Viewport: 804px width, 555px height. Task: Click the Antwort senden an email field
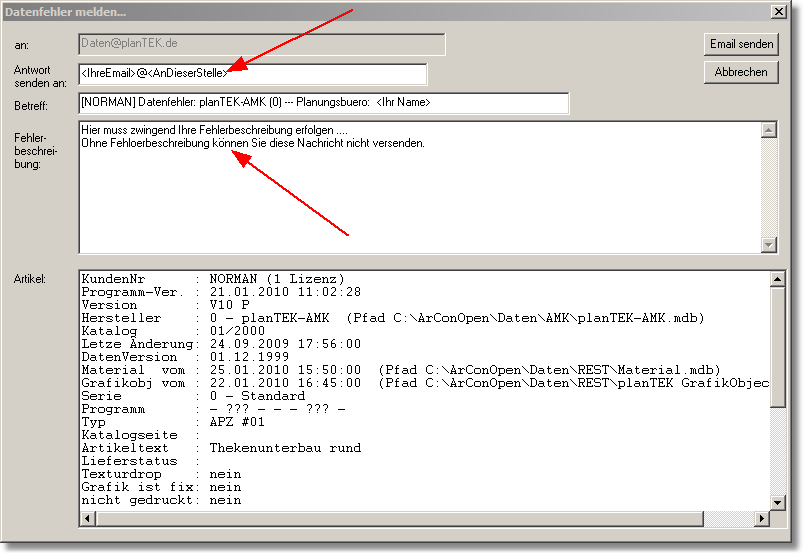tap(252, 74)
